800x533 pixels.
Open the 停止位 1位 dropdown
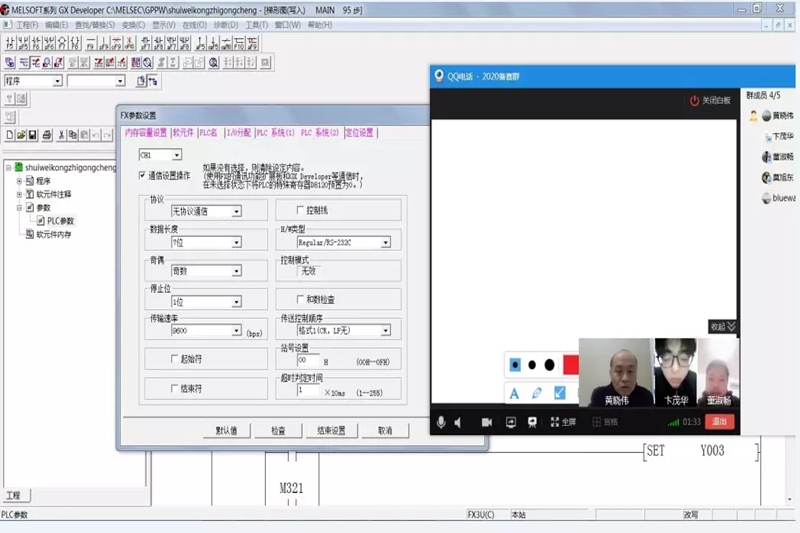click(x=236, y=302)
